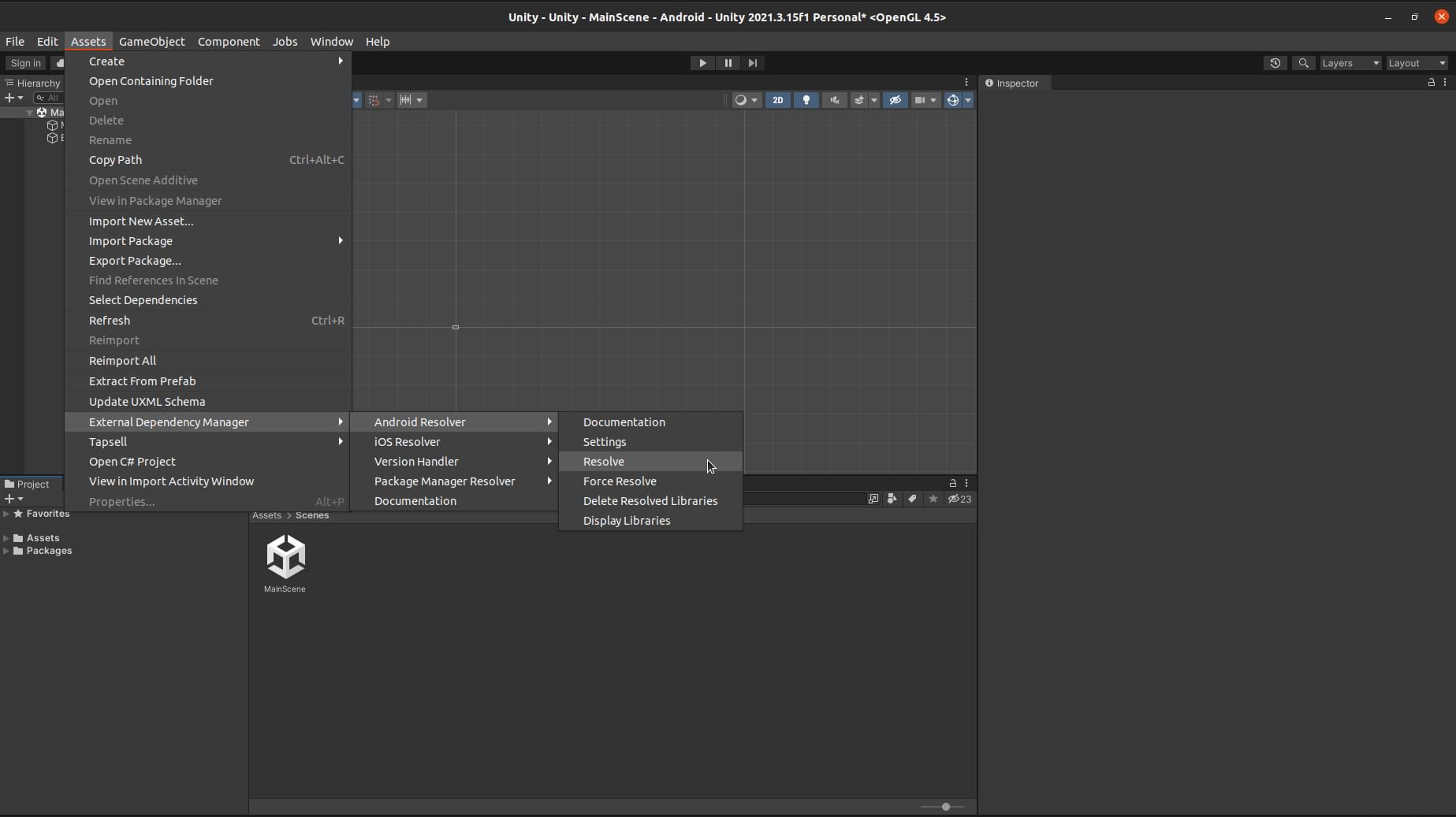
Task: Open Scene view more-options kebab menu
Action: point(966,82)
